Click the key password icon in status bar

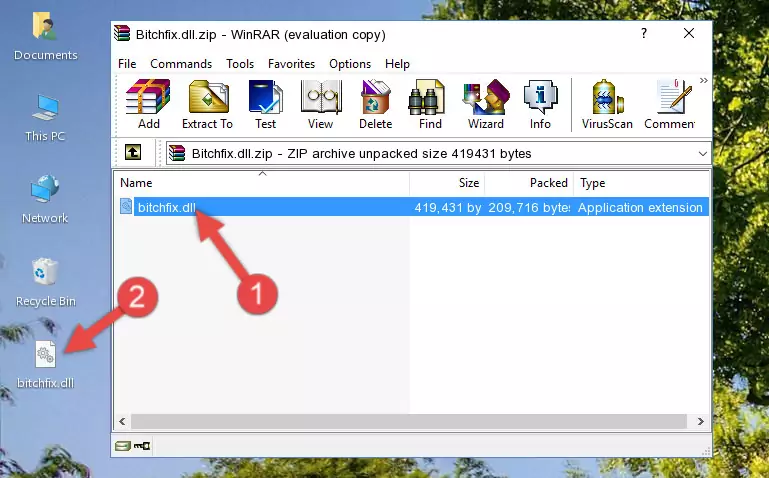point(142,446)
